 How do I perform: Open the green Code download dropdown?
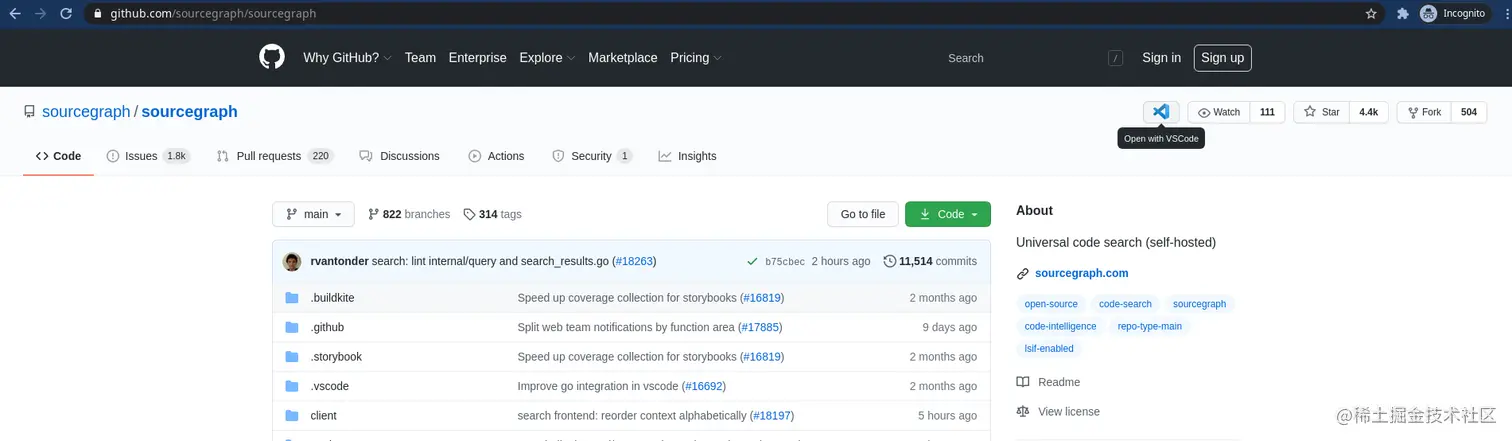pos(948,214)
